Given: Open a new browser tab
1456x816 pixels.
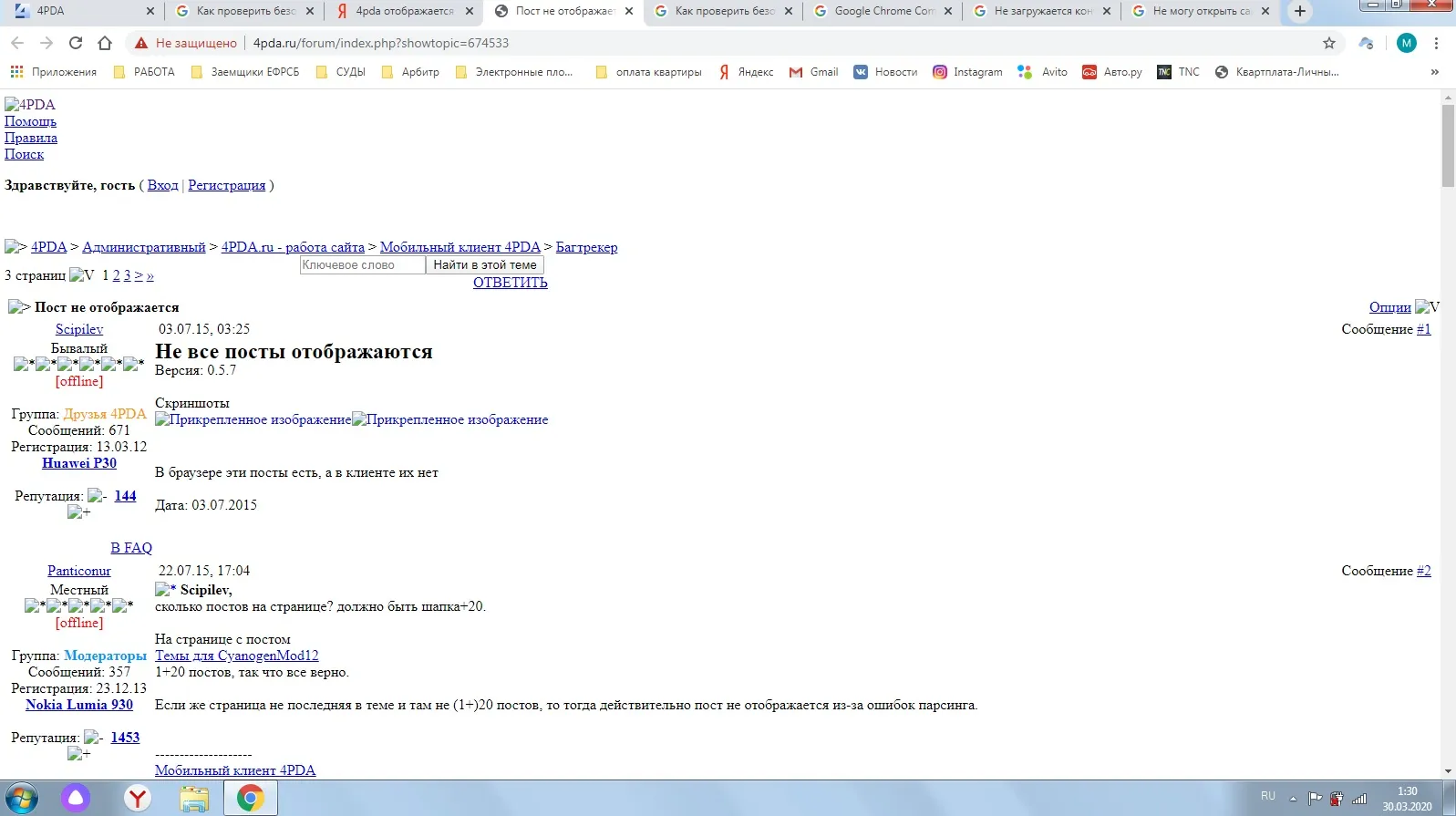Looking at the screenshot, I should click(x=1300, y=11).
